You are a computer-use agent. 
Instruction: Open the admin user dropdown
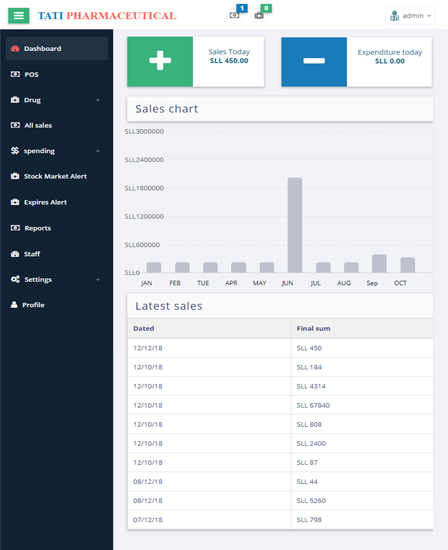point(410,16)
